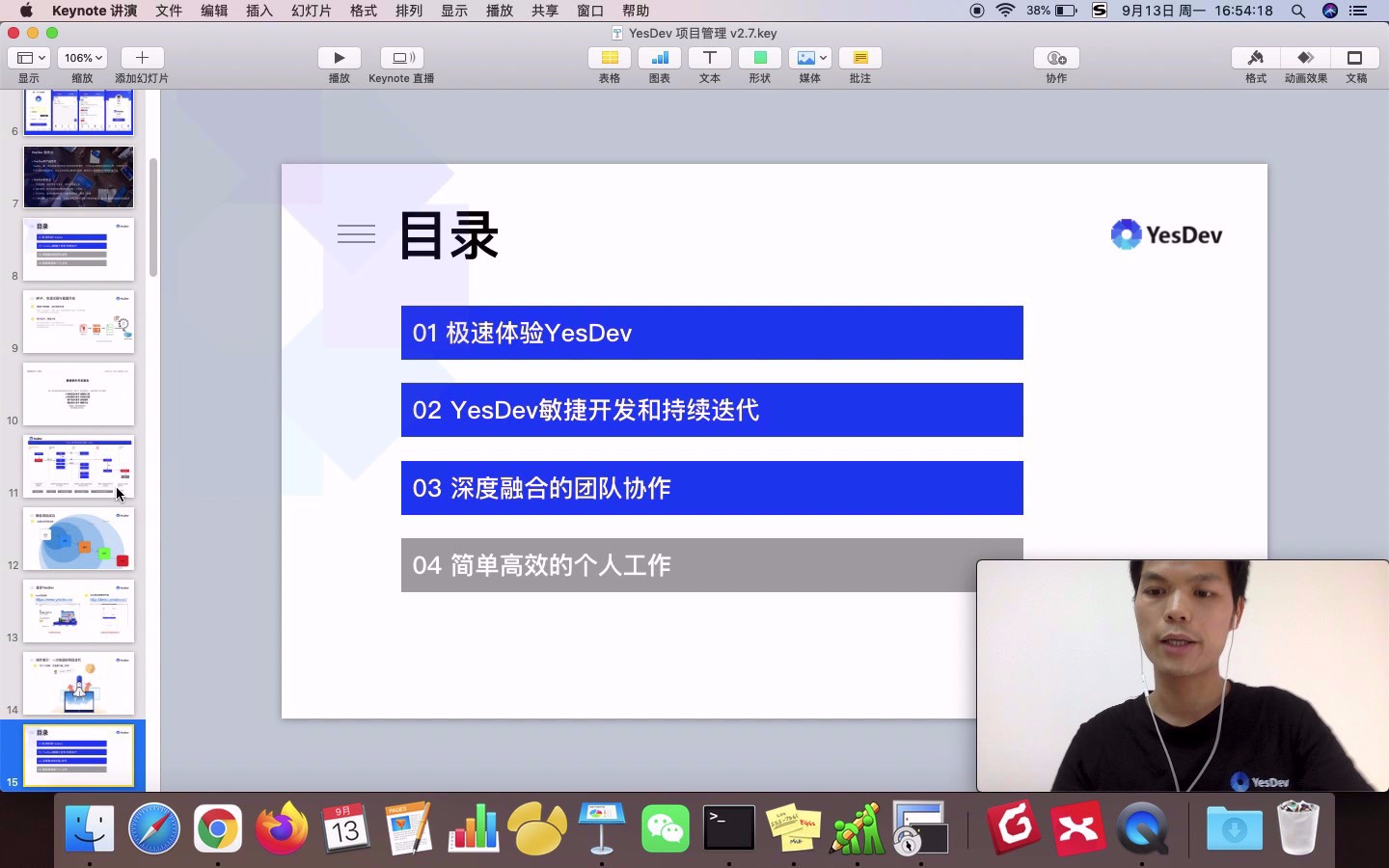The width and height of the screenshot is (1389, 868).
Task: Open the 格式 format inspector
Action: coord(1256,58)
